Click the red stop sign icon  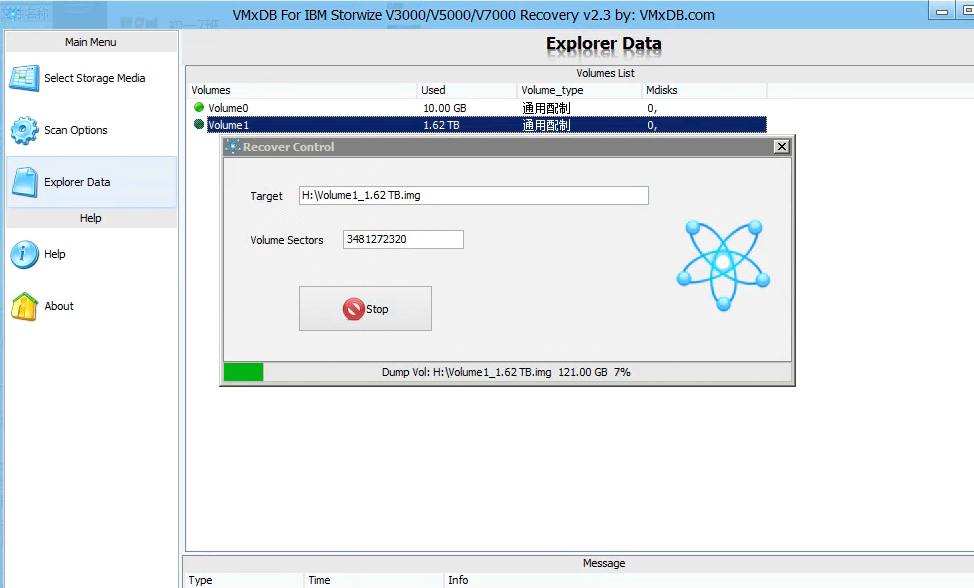click(x=353, y=309)
